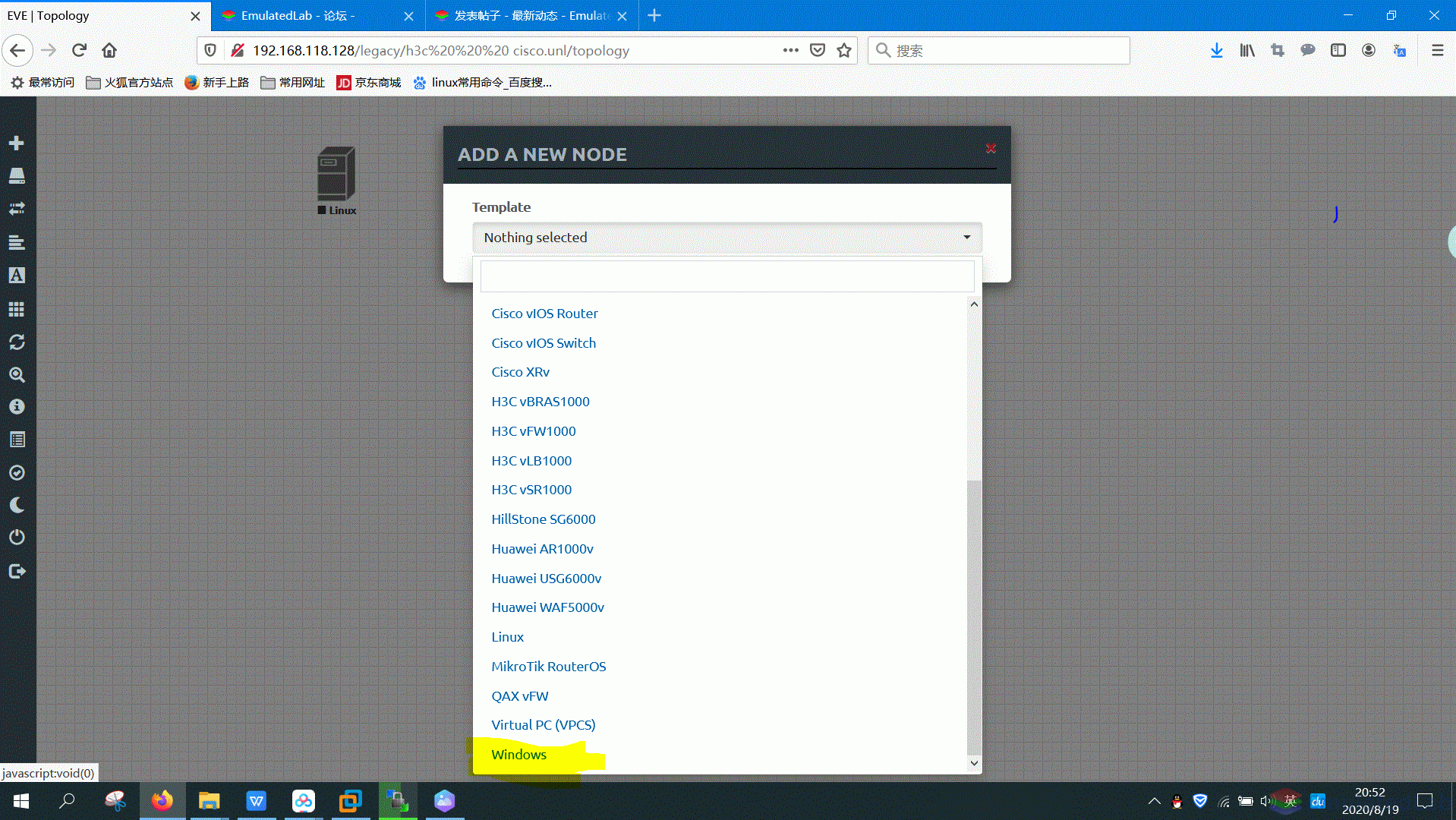
Task: Open the 新手上路 bookmark
Action: click(216, 82)
